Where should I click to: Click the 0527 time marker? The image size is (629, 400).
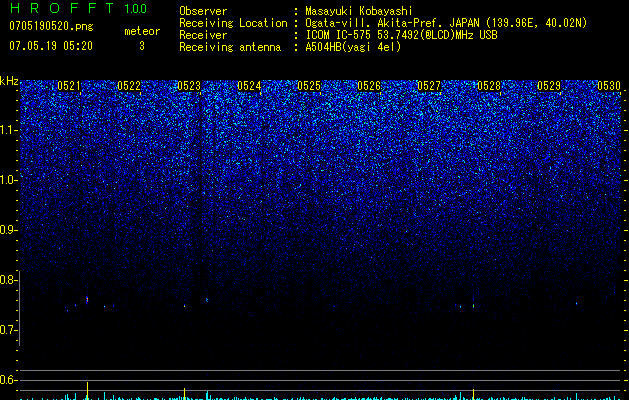tap(429, 86)
